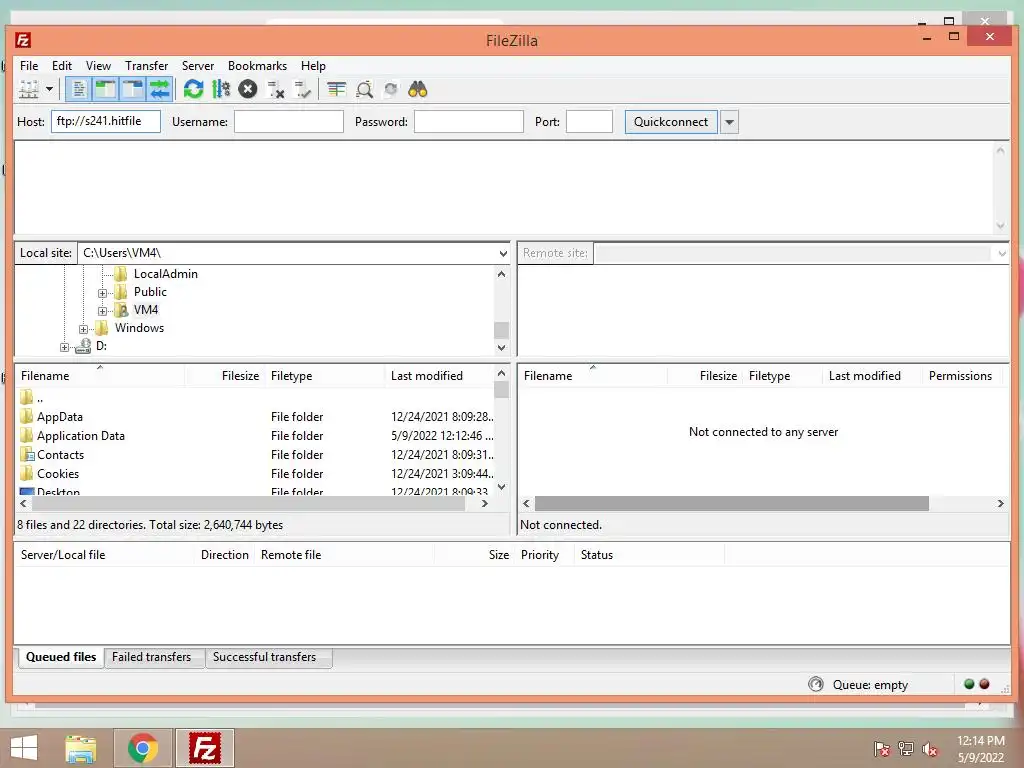Select Windows folder in tree
The image size is (1024, 768).
click(x=139, y=328)
